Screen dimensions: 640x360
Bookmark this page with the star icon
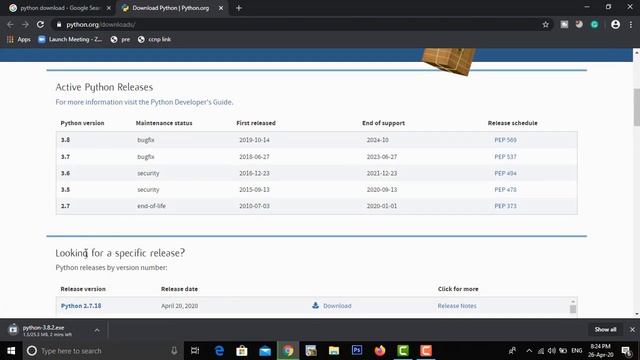click(x=546, y=24)
